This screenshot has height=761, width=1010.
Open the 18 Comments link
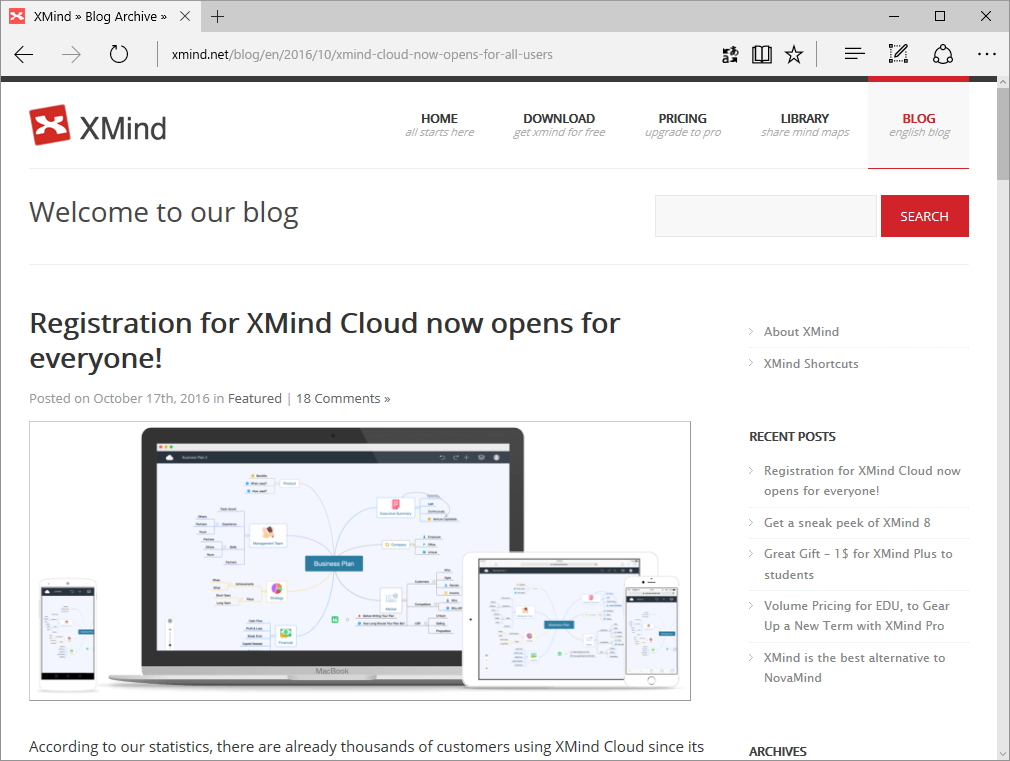(343, 398)
